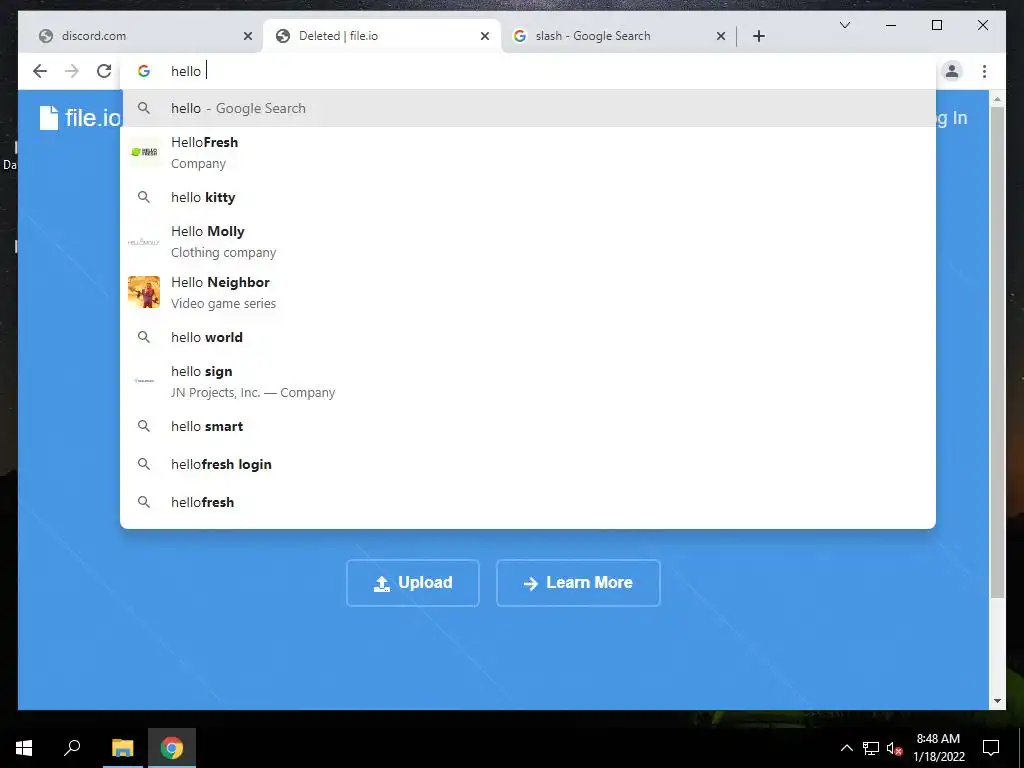Reload the page with the refresh icon
1024x768 pixels.
[x=104, y=71]
